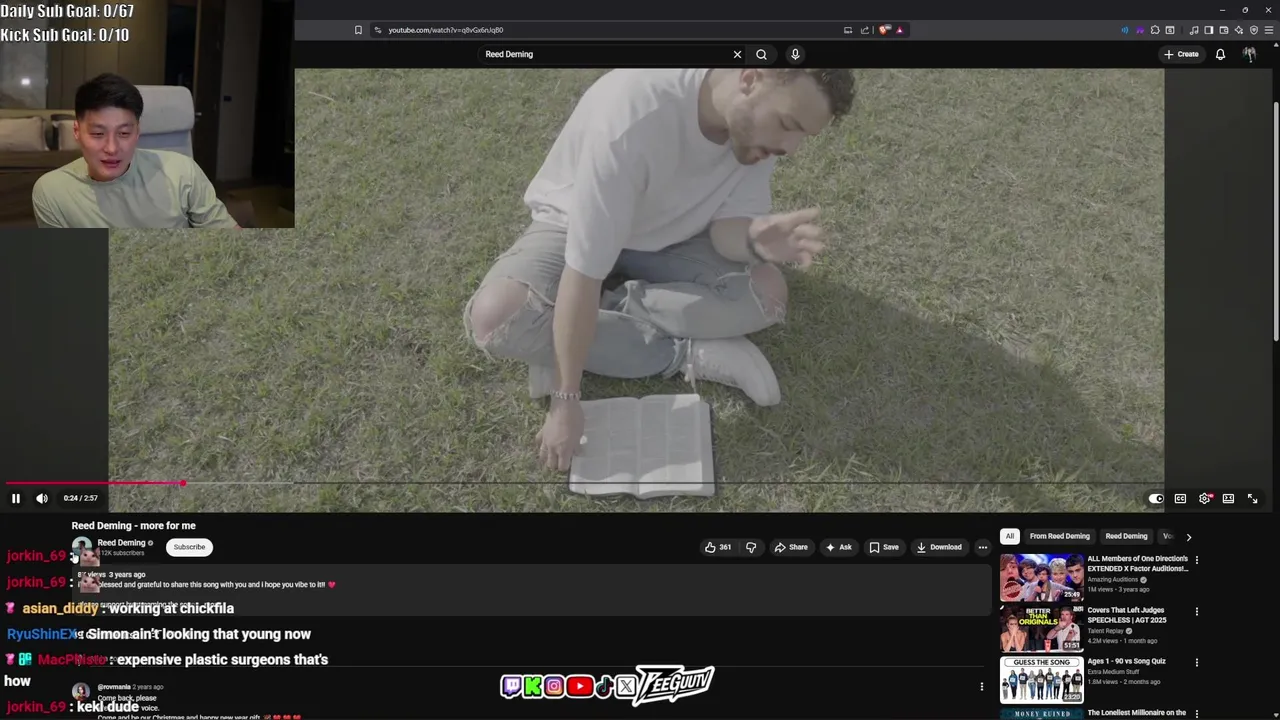Select the From Reed Deming chip

[1059, 536]
